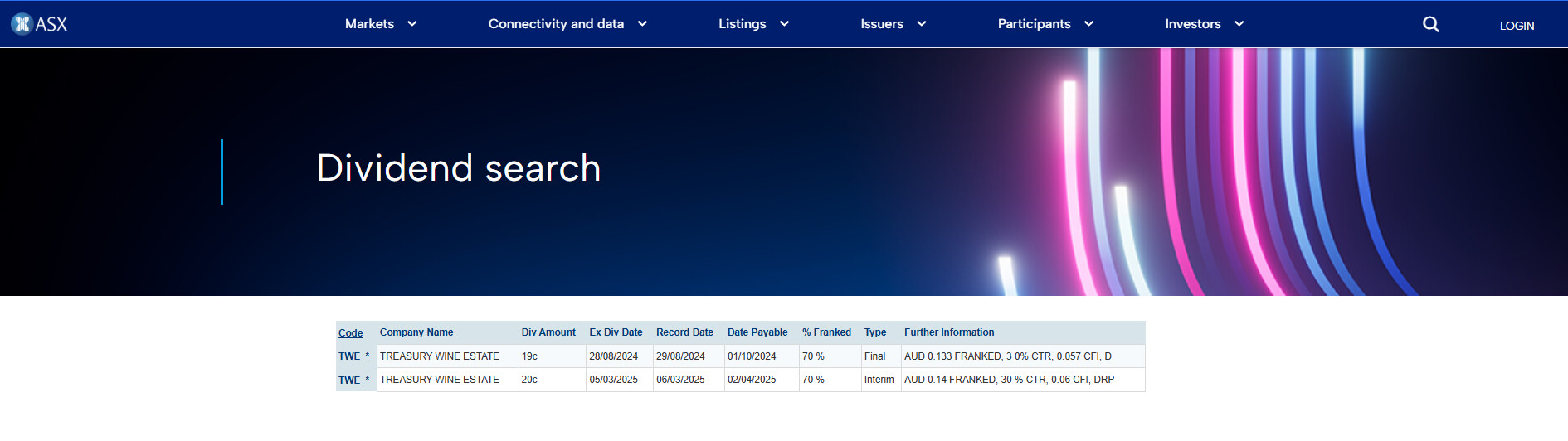Sort by % Franked header
This screenshot has width=1568, height=441.
[826, 332]
